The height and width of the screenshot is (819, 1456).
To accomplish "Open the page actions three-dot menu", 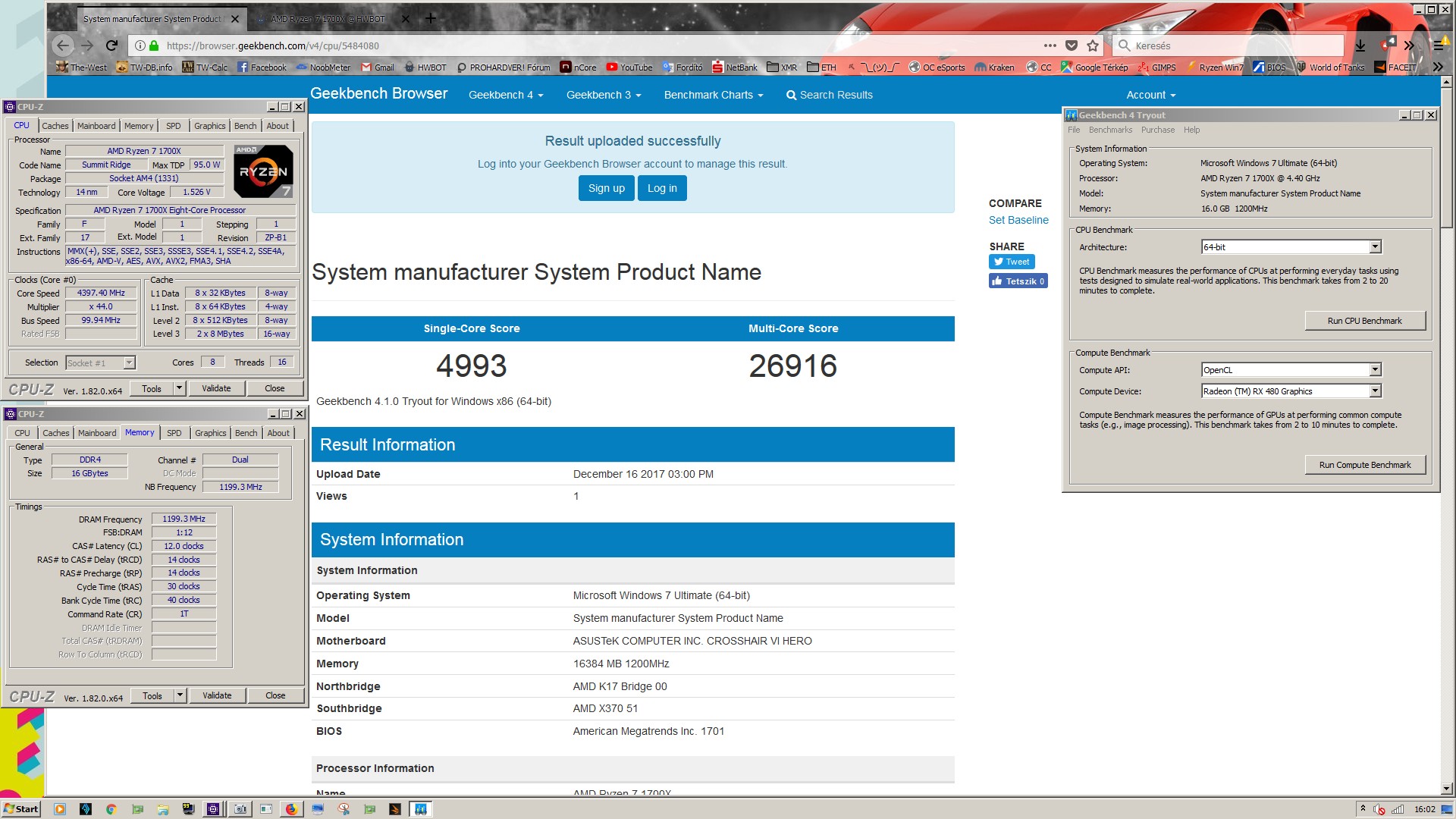I will (x=1050, y=45).
